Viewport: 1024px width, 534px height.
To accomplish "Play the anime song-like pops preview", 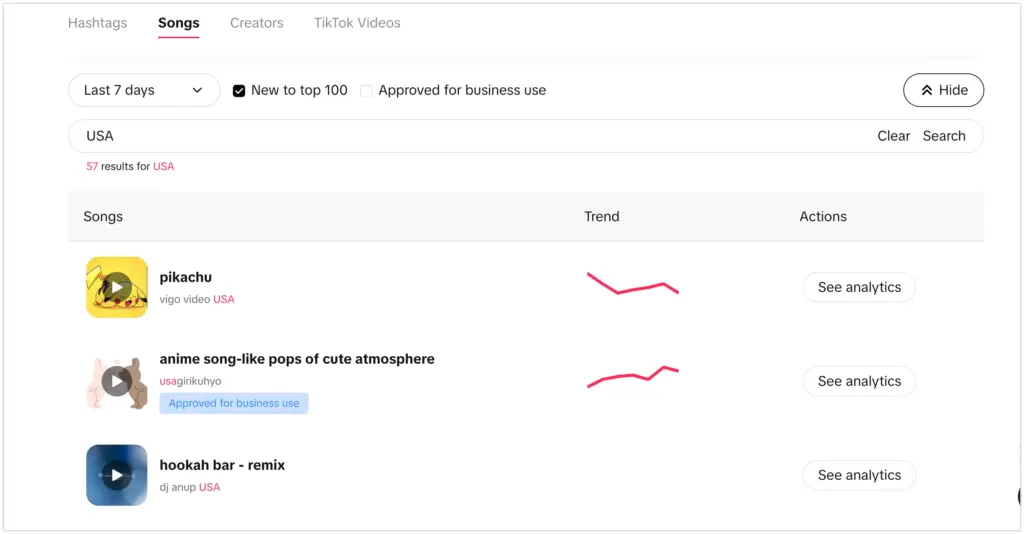I will 117,381.
